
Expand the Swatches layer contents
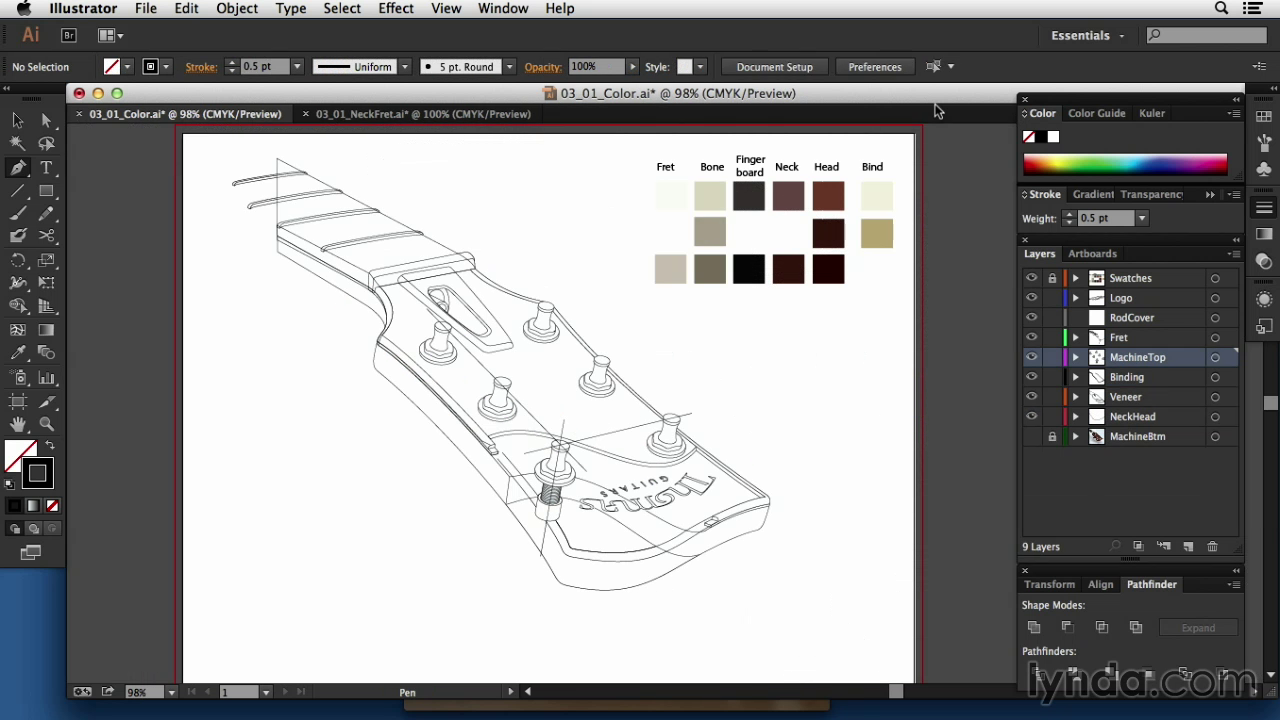(x=1076, y=278)
